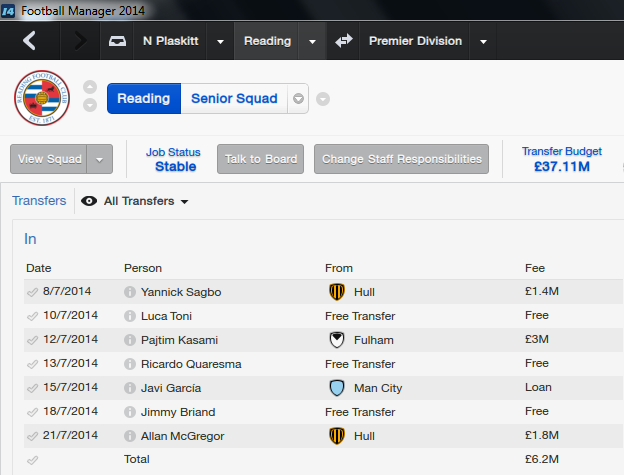The image size is (624, 475).
Task: Open the View Squad dropdown arrow
Action: tap(100, 159)
